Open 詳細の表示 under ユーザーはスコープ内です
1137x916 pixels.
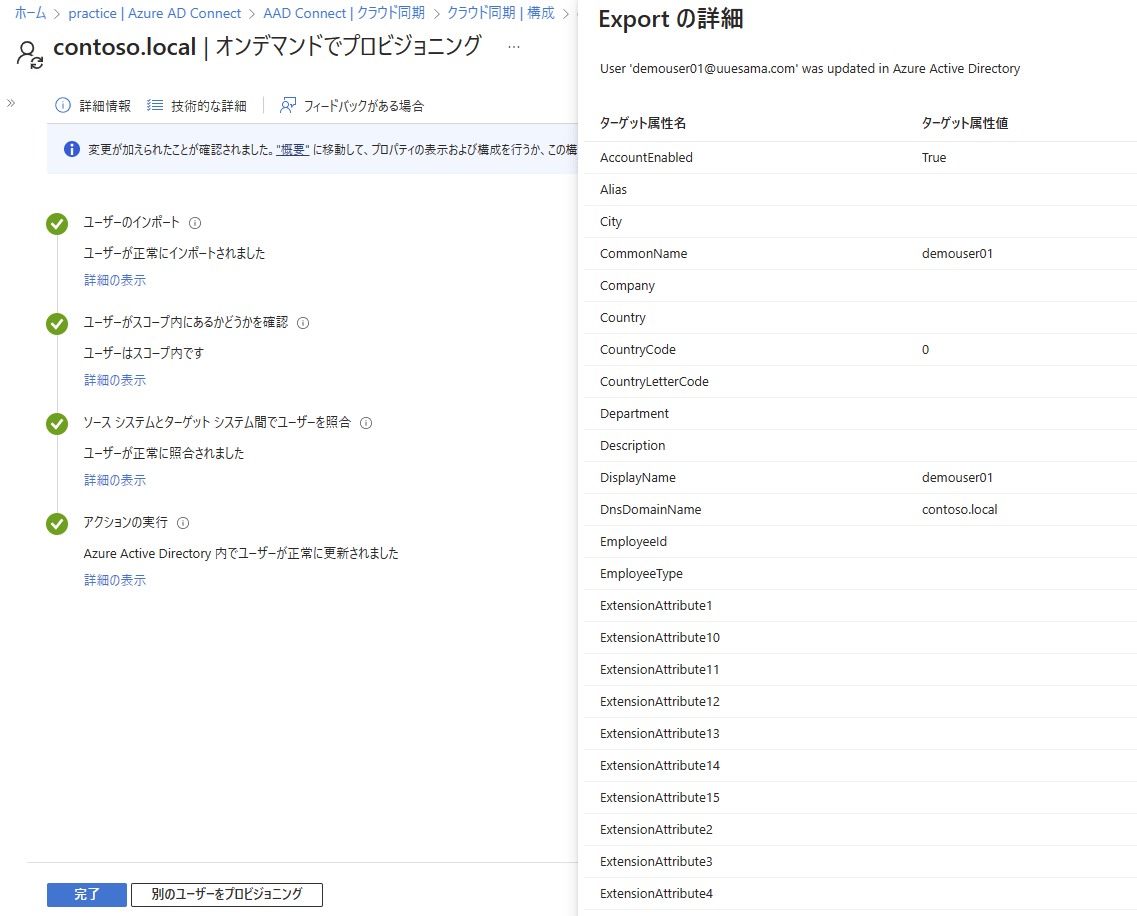(x=115, y=381)
